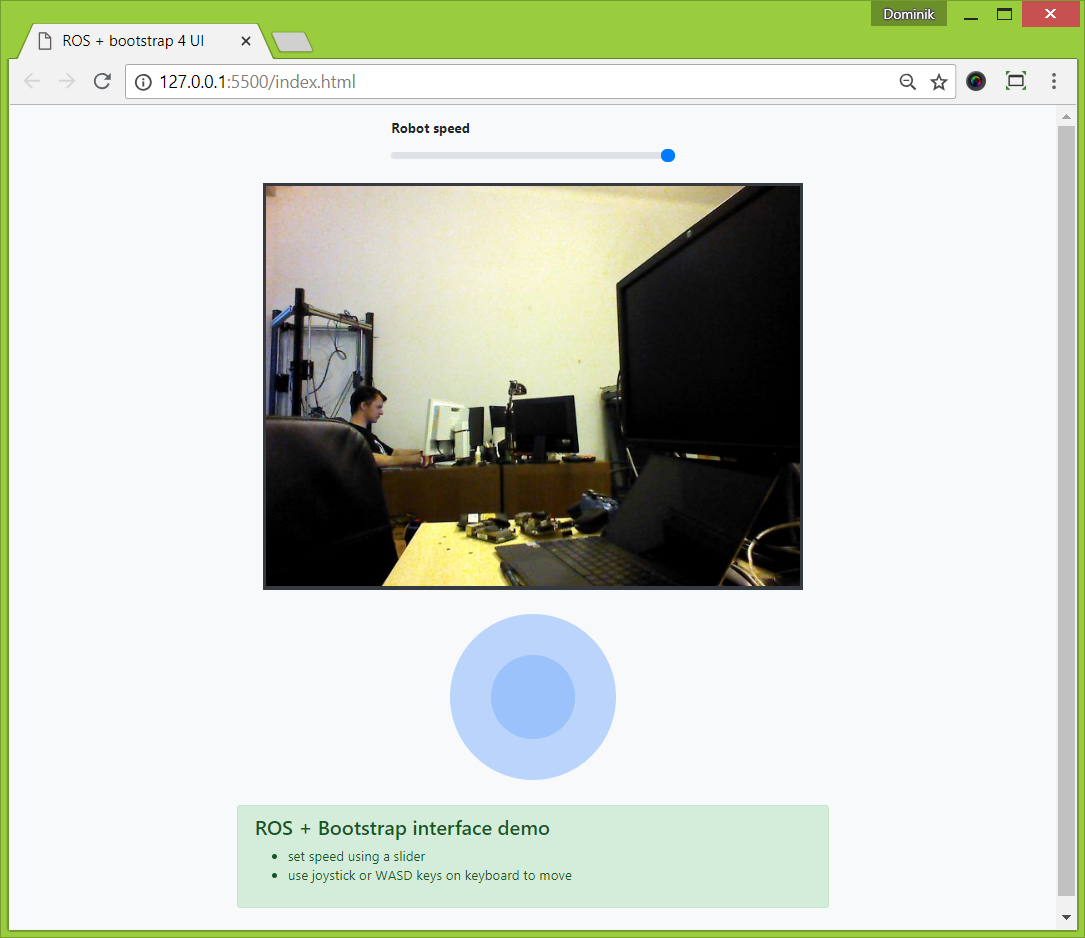Maximize the browser window
Screen dimensions: 1085x938
tap(1004, 15)
